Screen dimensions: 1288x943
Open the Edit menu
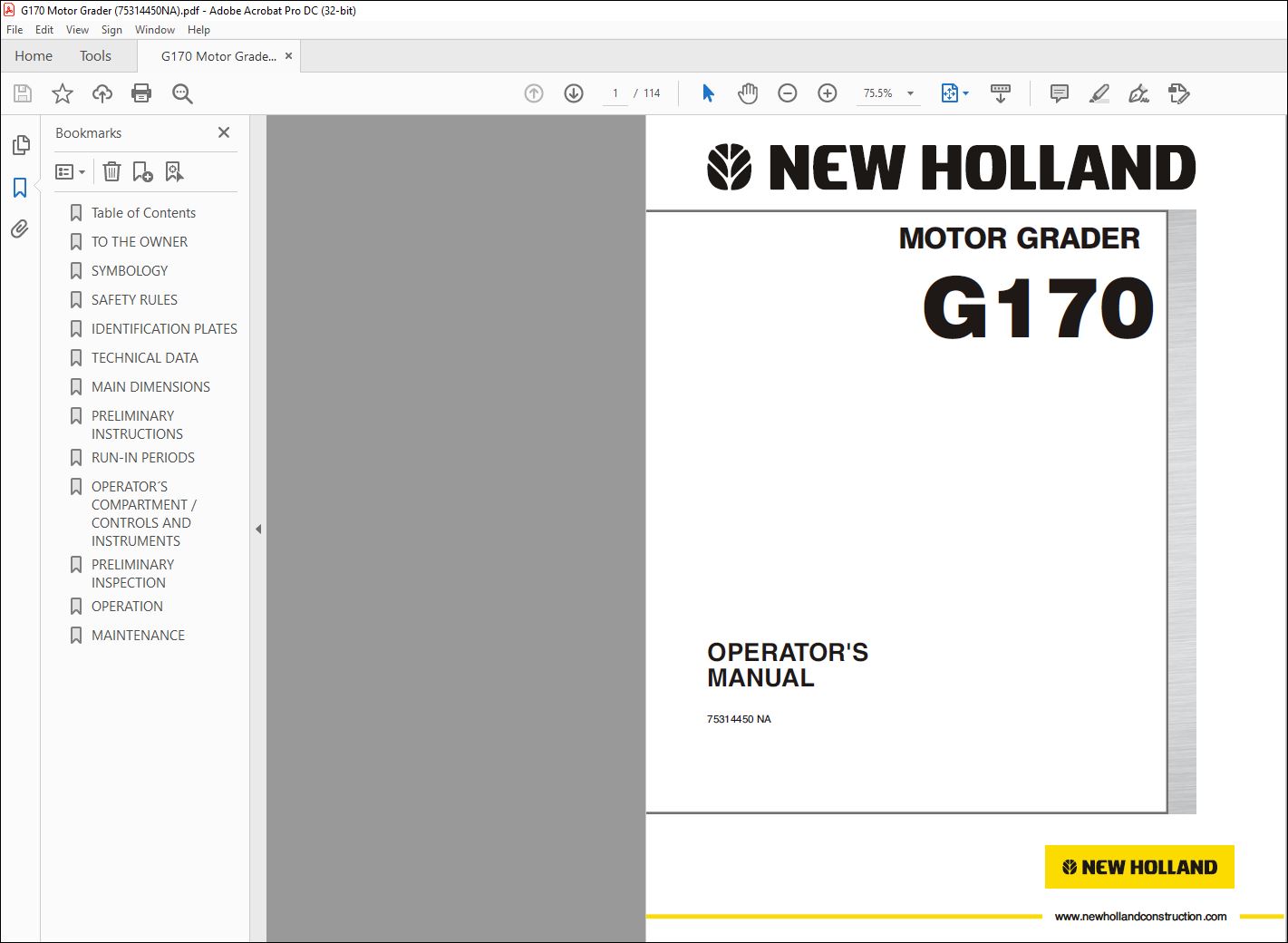44,30
